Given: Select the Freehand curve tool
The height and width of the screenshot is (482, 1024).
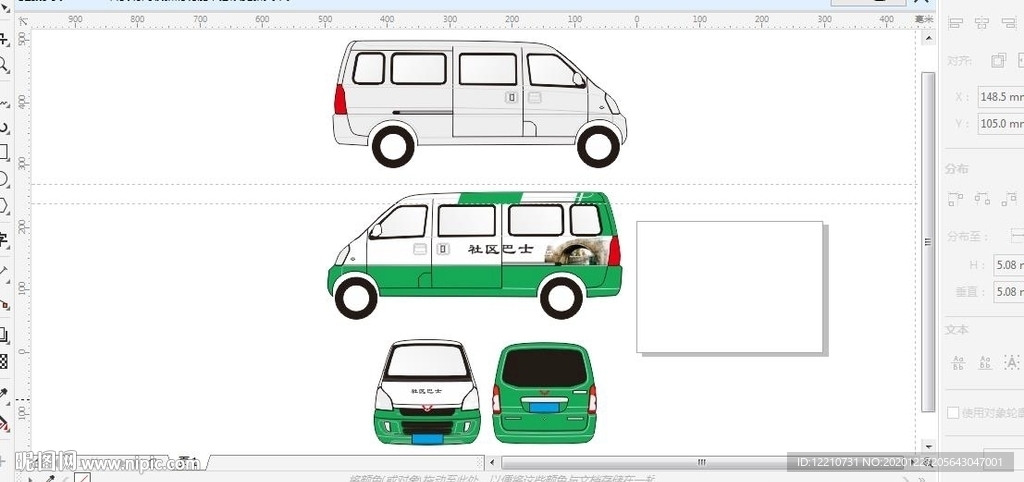Looking at the screenshot, I should (3, 103).
